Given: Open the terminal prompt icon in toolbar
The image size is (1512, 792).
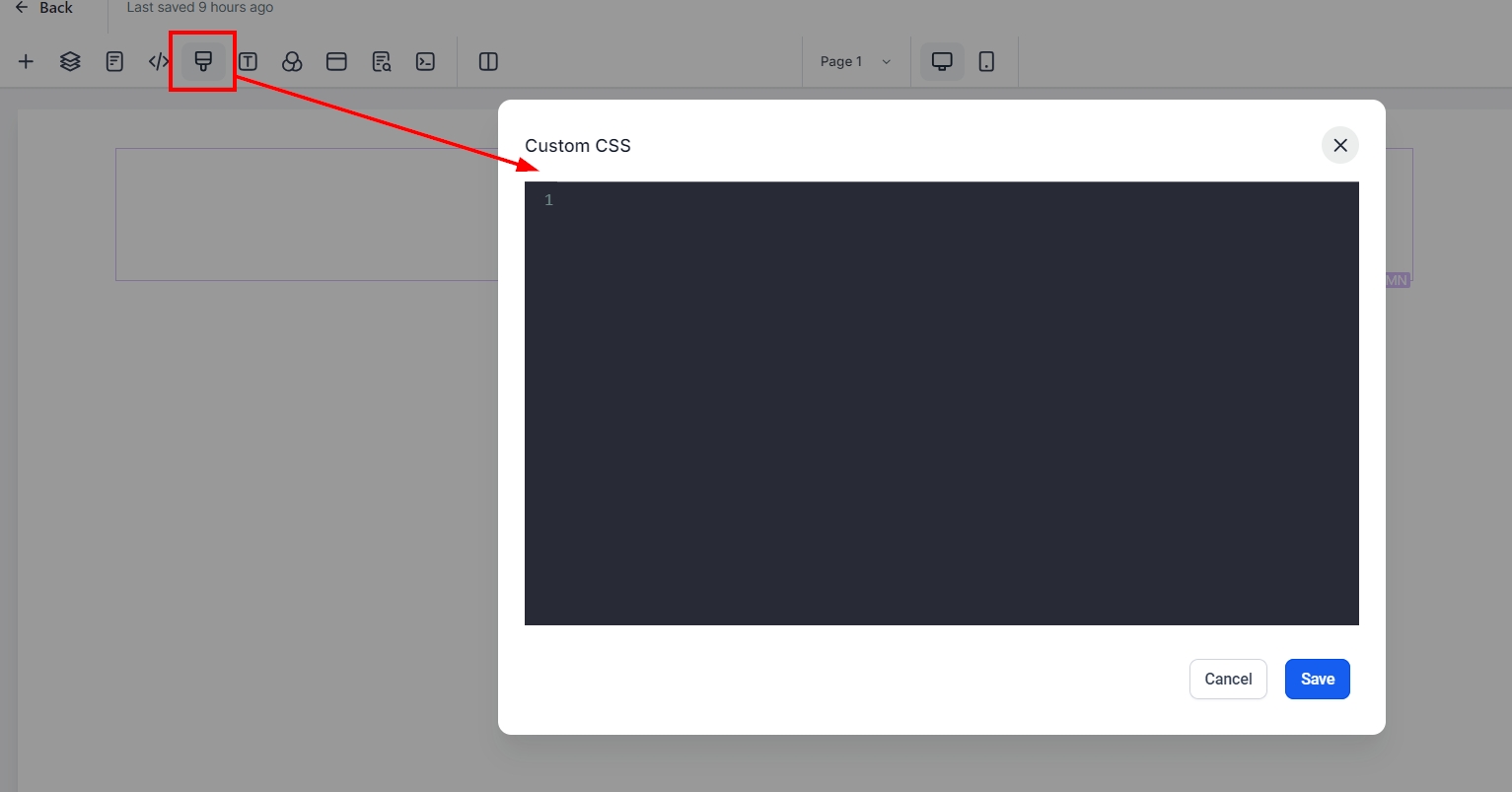Looking at the screenshot, I should click(x=425, y=61).
